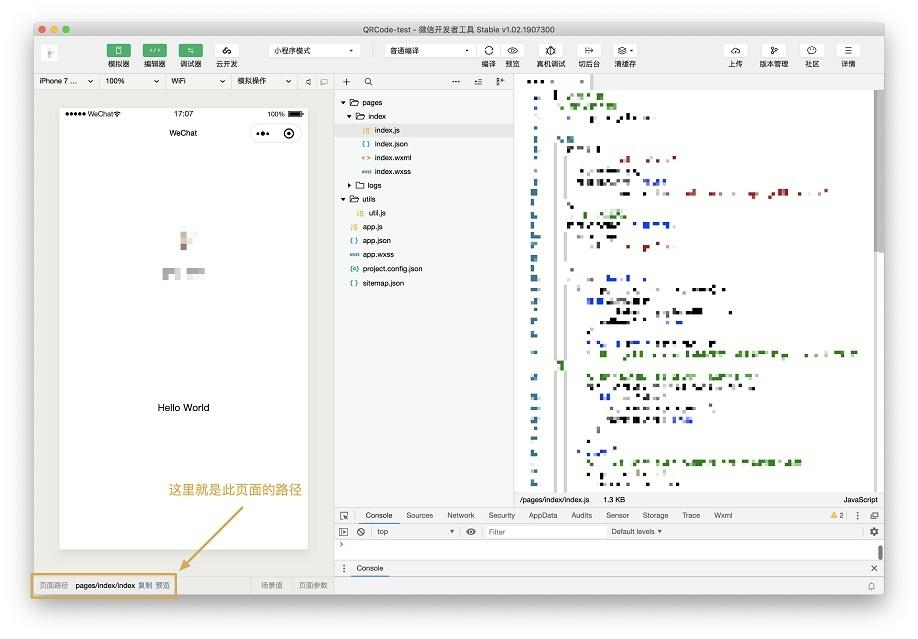Collapse the pages folder in file tree
918x639 pixels.
(344, 103)
